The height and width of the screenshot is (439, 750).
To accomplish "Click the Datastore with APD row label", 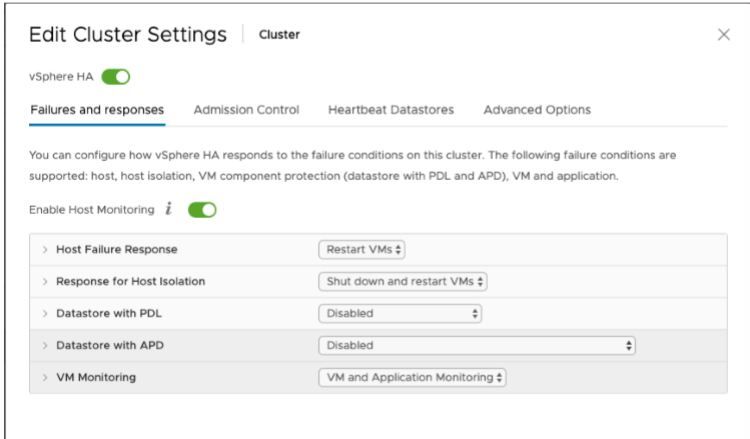I will coord(103,345).
